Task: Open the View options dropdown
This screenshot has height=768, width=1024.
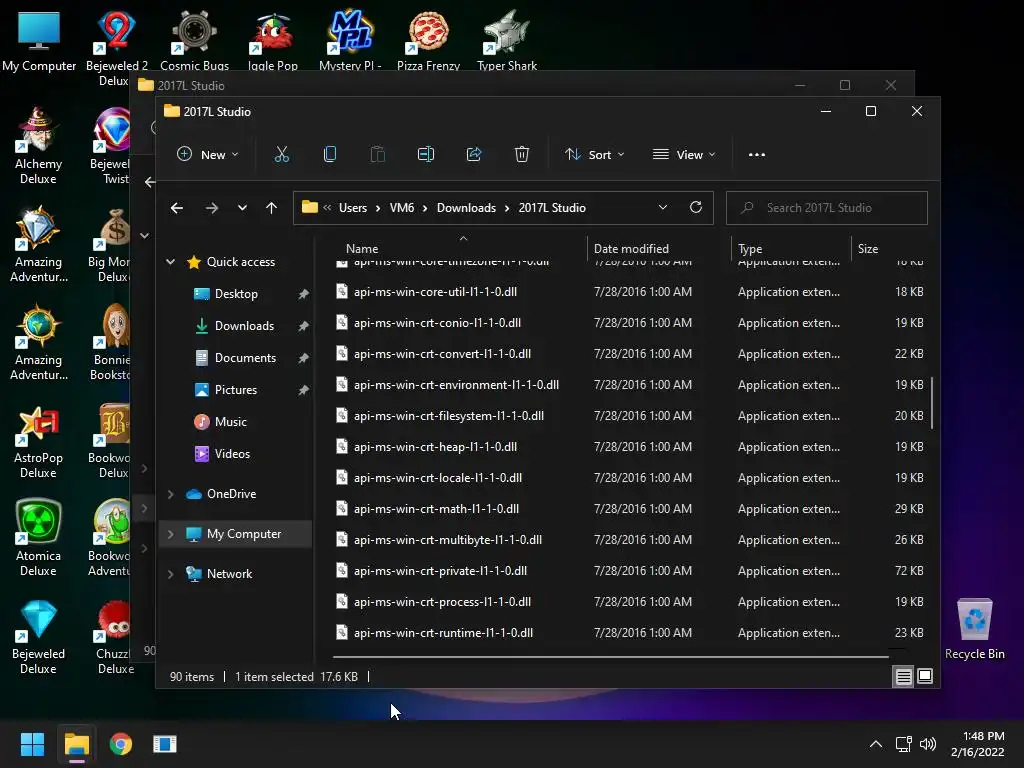Action: click(x=684, y=155)
